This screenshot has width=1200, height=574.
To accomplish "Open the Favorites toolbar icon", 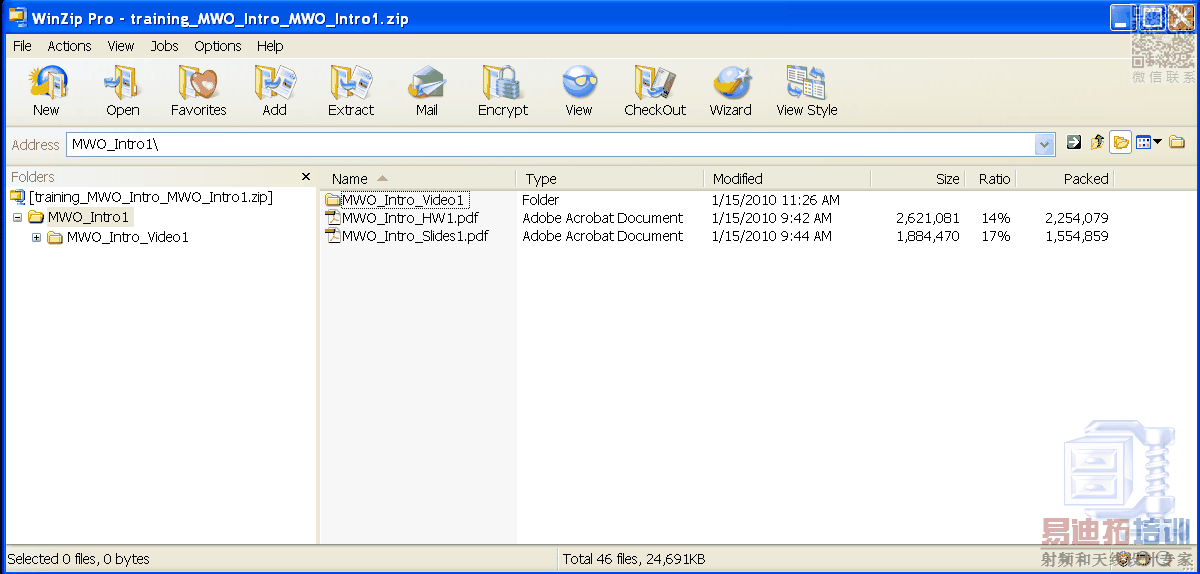I will click(198, 83).
